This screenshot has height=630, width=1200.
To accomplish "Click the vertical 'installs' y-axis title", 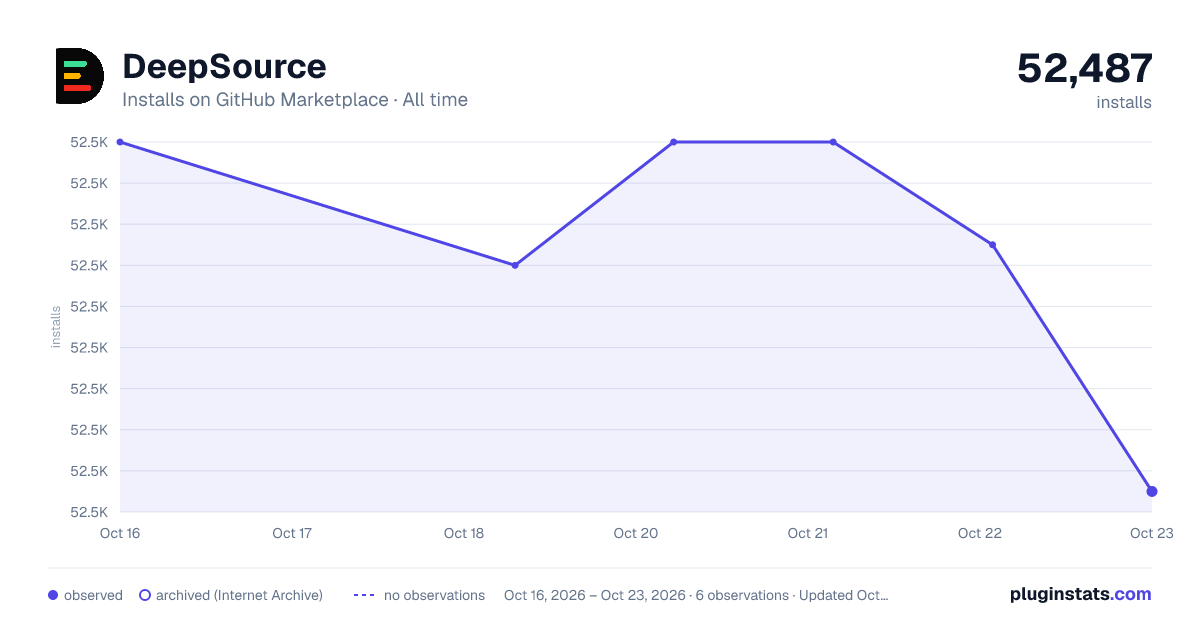I will coord(56,327).
